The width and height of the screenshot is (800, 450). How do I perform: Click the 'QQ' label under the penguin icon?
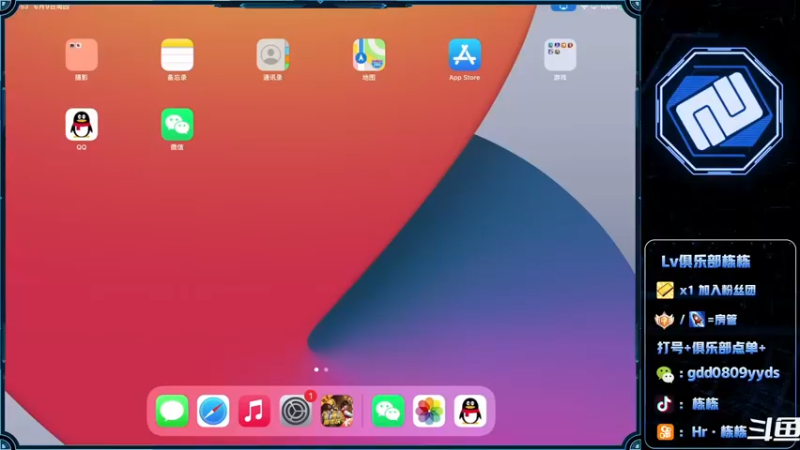[x=82, y=147]
